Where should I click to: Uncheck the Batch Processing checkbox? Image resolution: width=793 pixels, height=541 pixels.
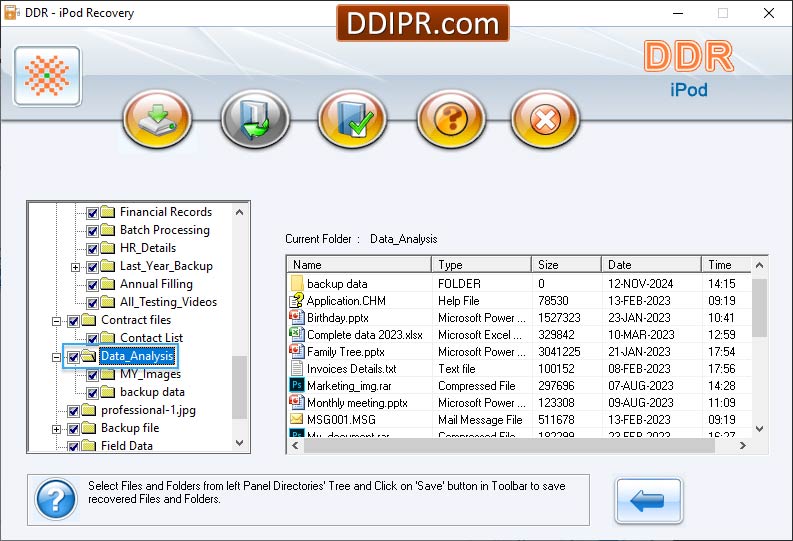pyautogui.click(x=92, y=231)
